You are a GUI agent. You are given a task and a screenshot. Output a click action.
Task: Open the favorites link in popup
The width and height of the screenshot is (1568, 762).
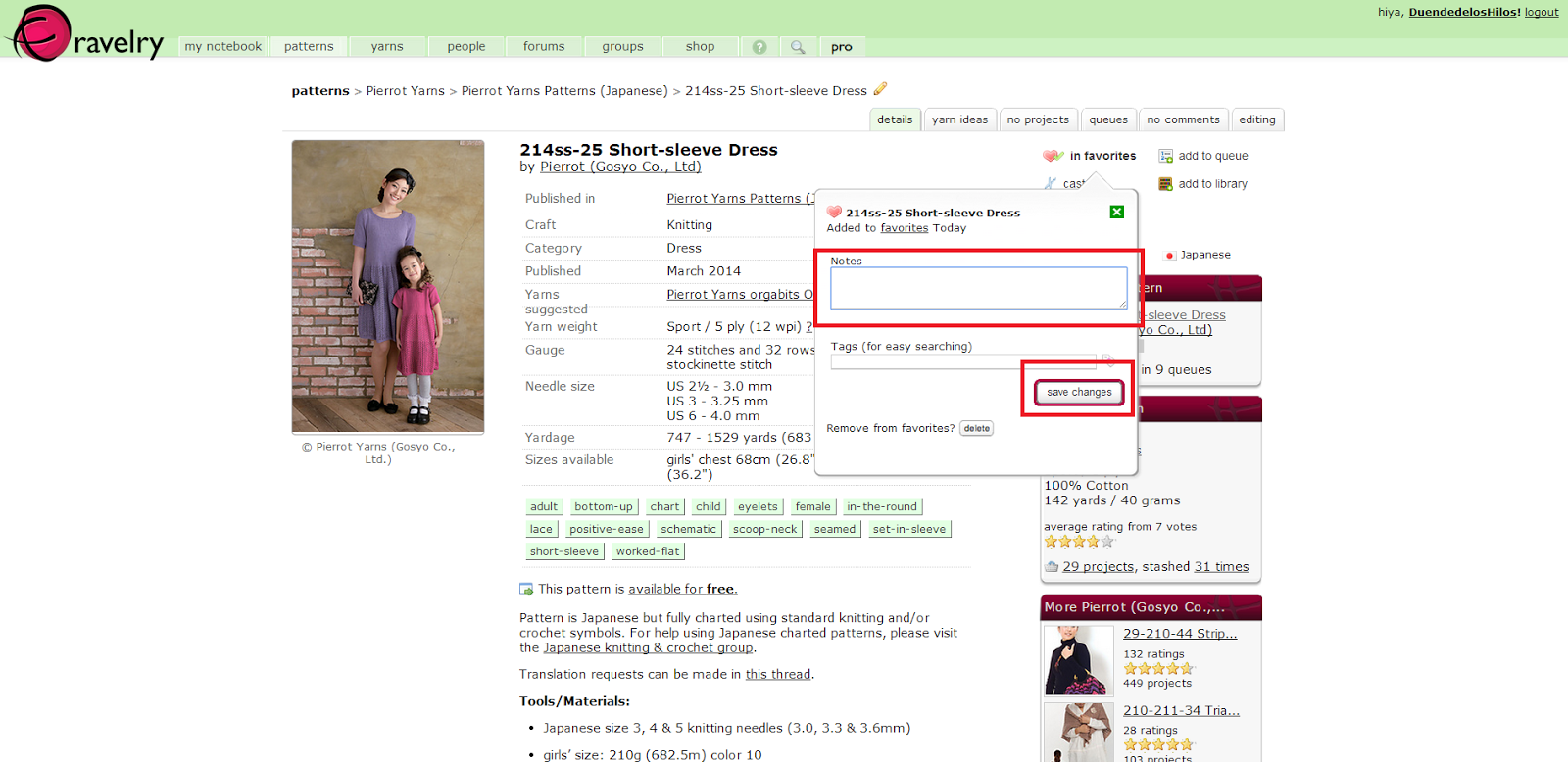[x=904, y=228]
